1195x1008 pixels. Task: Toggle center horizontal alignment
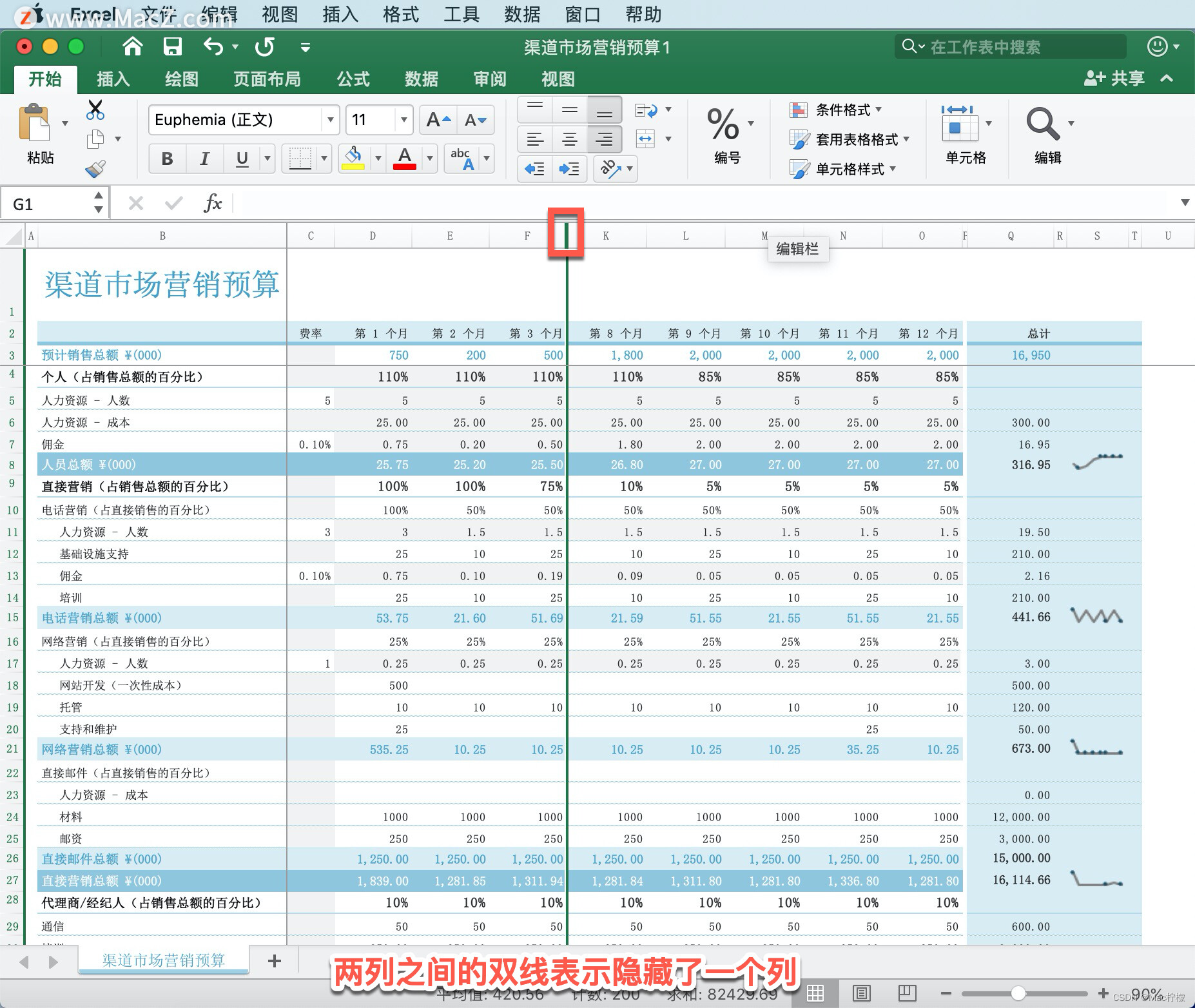click(570, 139)
